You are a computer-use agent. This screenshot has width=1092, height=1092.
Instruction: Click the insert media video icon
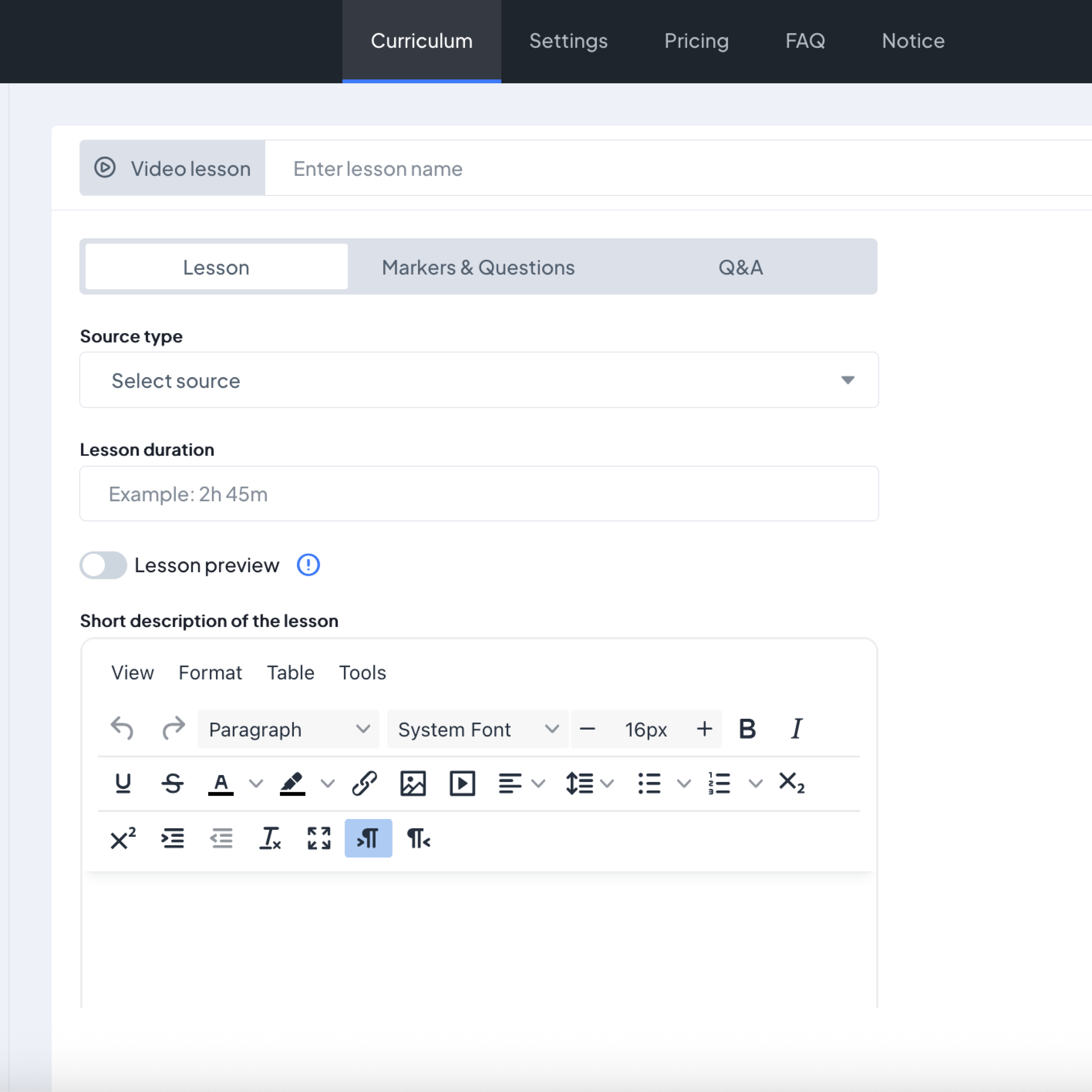click(462, 784)
